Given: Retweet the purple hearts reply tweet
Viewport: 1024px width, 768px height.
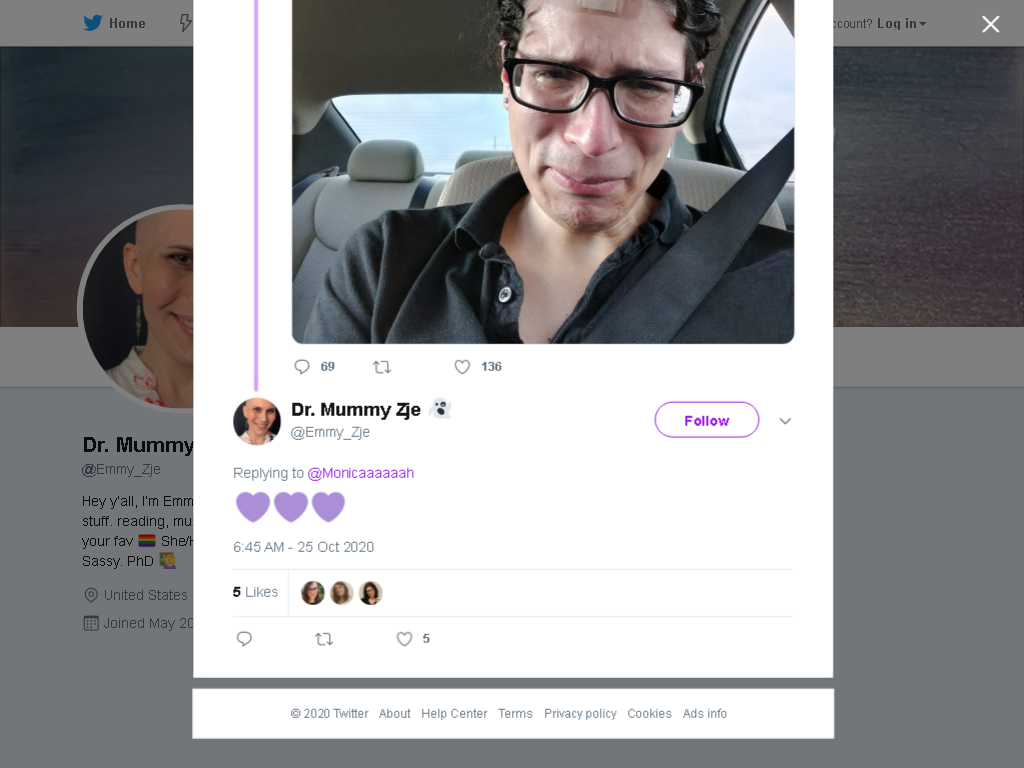Looking at the screenshot, I should pyautogui.click(x=324, y=639).
